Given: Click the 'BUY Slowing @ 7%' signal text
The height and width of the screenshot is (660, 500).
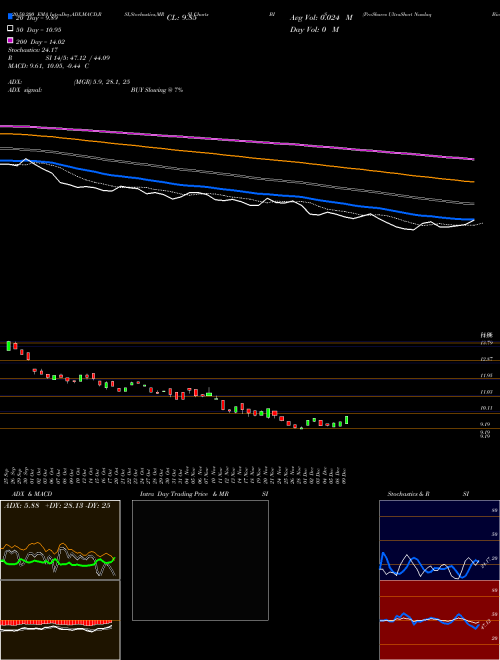Looking at the screenshot, I should click(157, 90).
